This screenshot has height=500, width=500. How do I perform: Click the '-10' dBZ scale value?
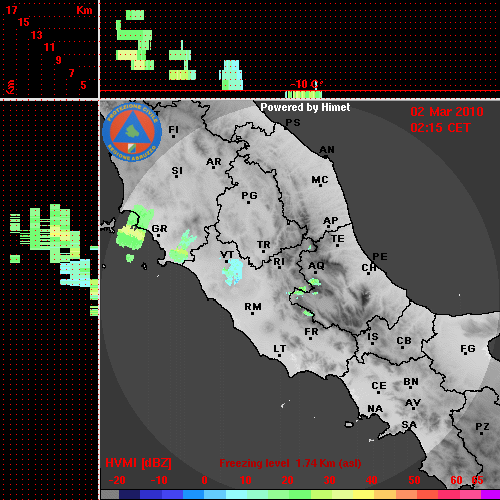click(159, 480)
